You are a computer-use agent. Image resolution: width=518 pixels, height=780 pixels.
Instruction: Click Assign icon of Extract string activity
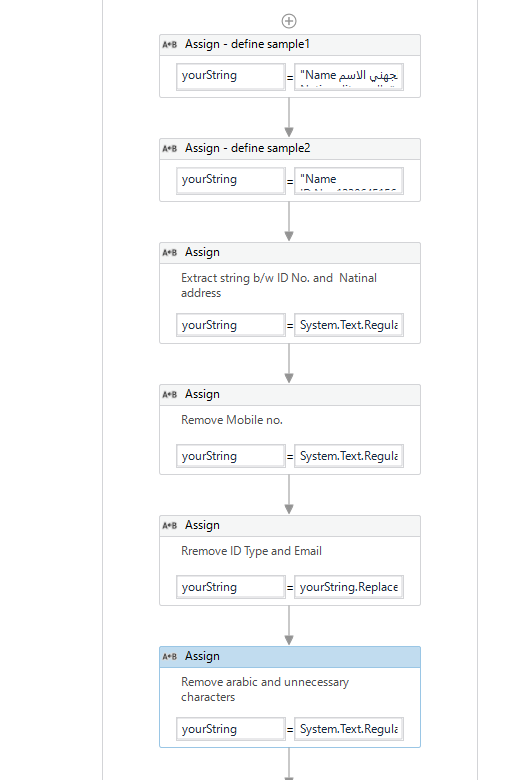coord(170,253)
